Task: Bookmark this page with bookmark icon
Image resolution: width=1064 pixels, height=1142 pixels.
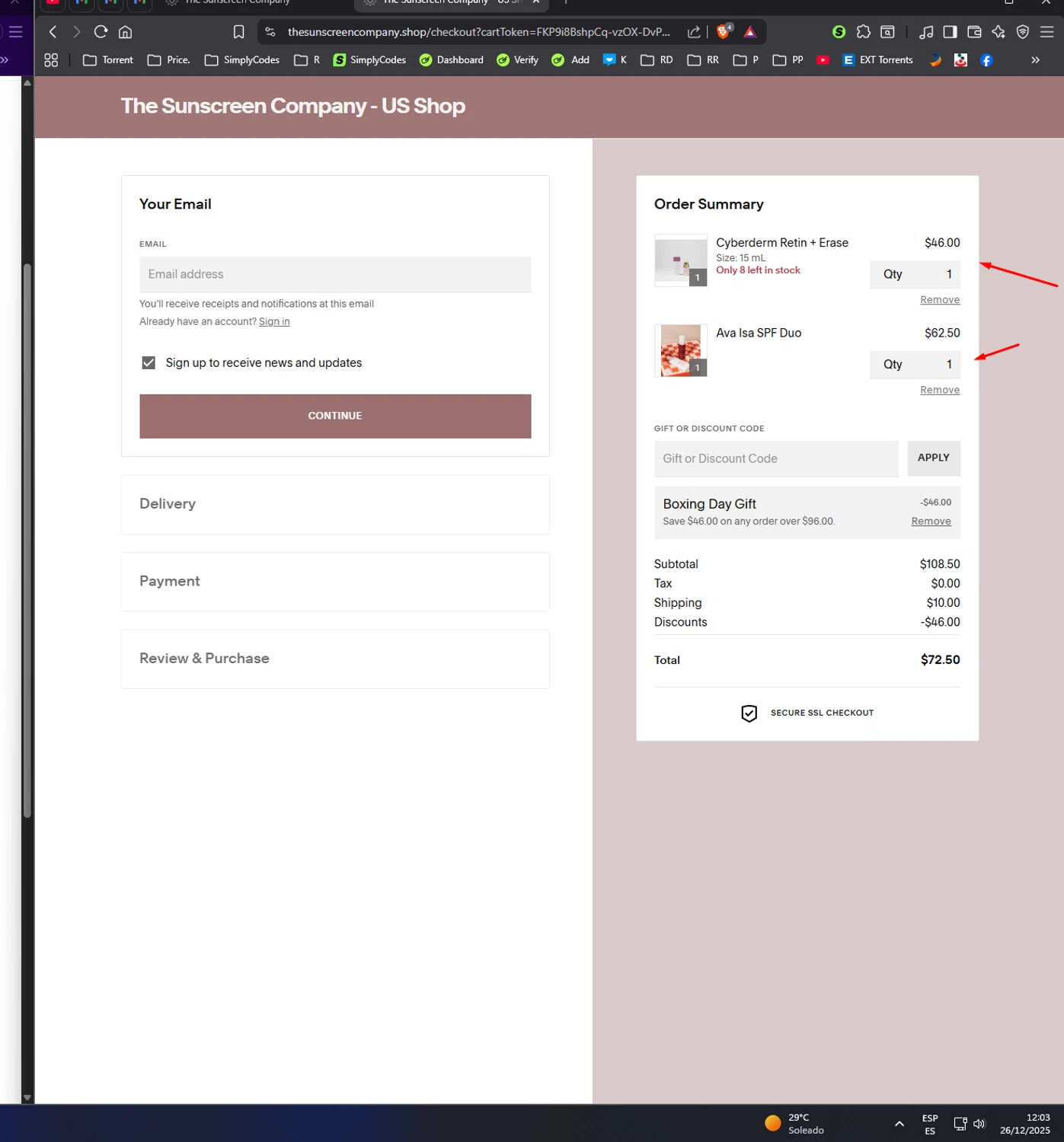Action: pos(238,32)
